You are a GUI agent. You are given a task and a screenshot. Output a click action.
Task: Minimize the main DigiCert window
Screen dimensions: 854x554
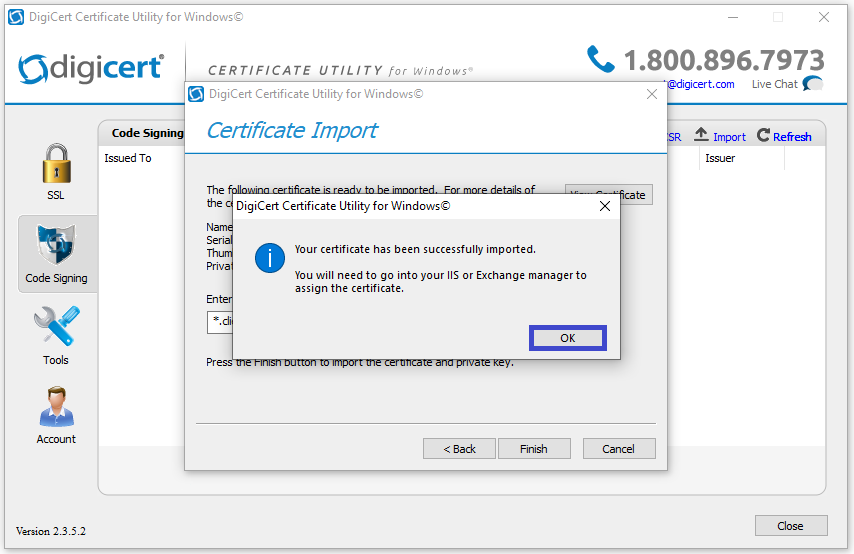(733, 17)
